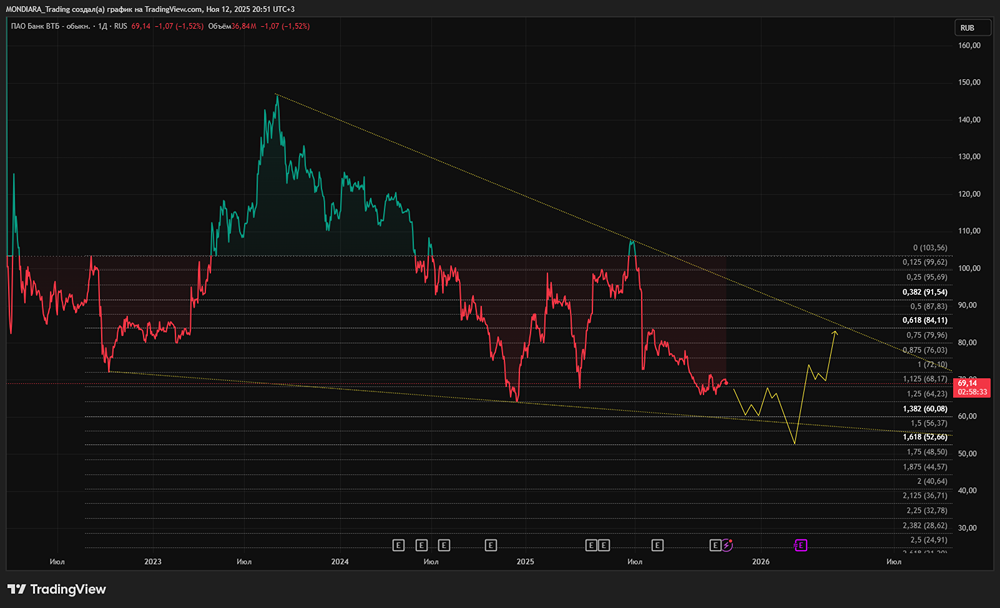1000x608 pixels.
Task: Click the 110,00 price axis label
Action: tap(969, 231)
